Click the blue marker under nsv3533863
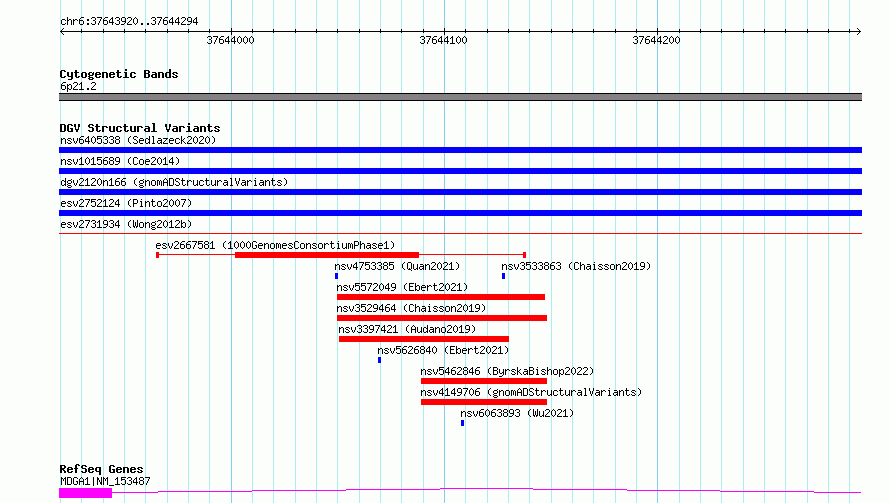This screenshot has width=890, height=503. coord(503,276)
